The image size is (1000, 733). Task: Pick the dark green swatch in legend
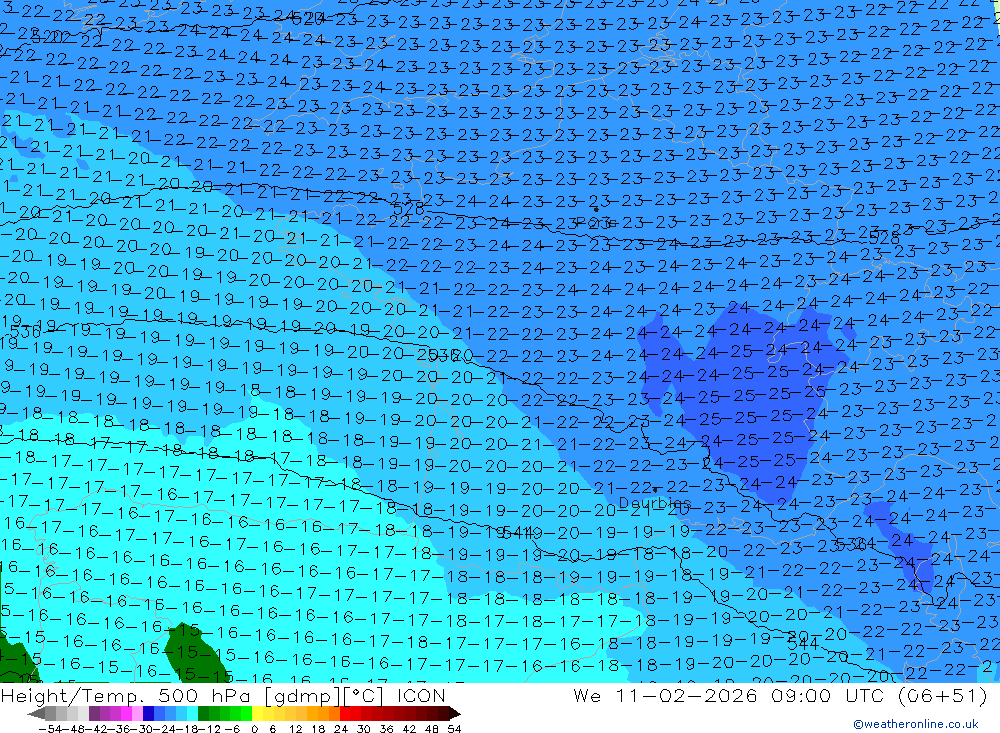pos(203,713)
